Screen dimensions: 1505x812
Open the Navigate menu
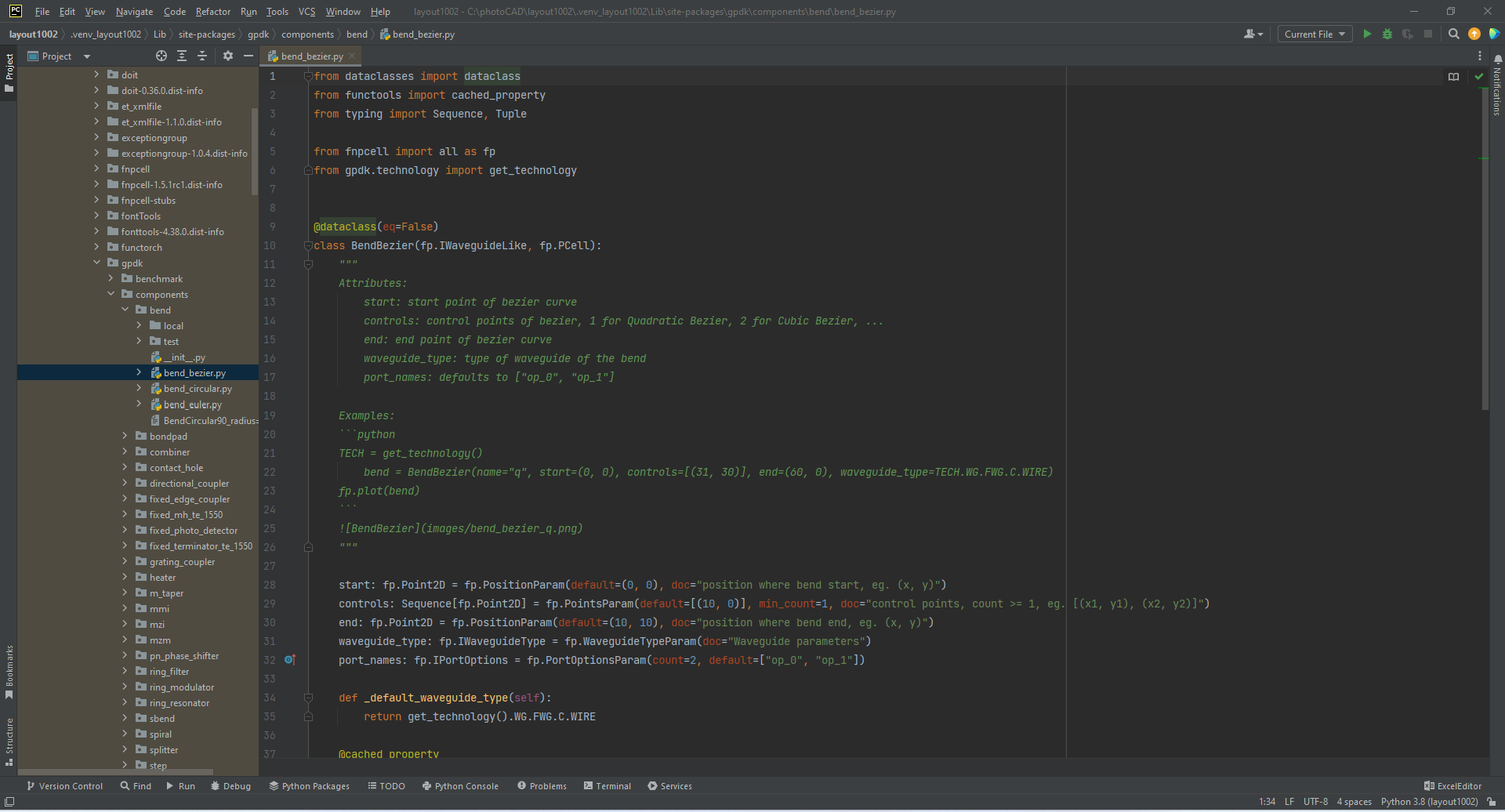134,12
